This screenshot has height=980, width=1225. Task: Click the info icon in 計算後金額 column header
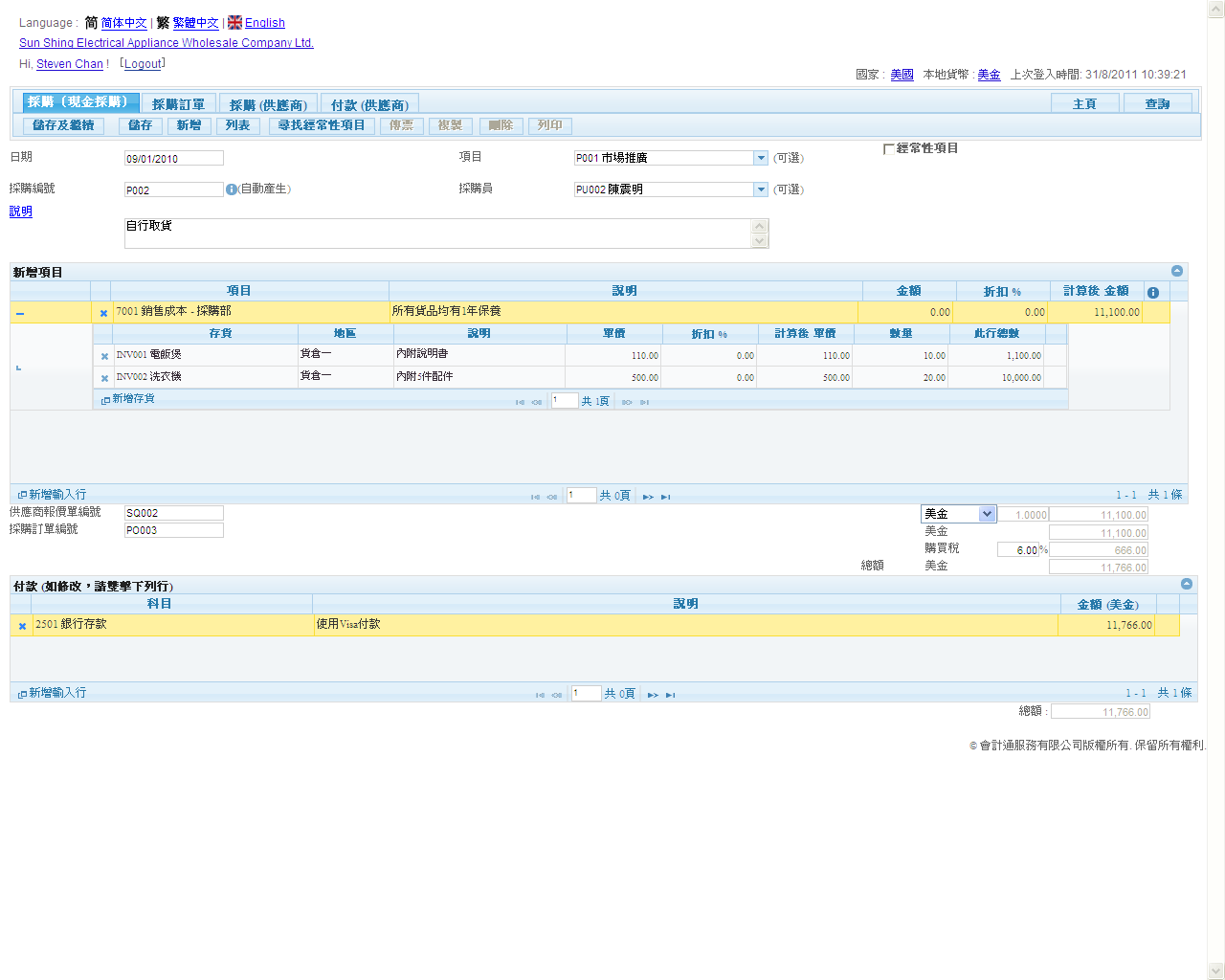click(x=1153, y=292)
